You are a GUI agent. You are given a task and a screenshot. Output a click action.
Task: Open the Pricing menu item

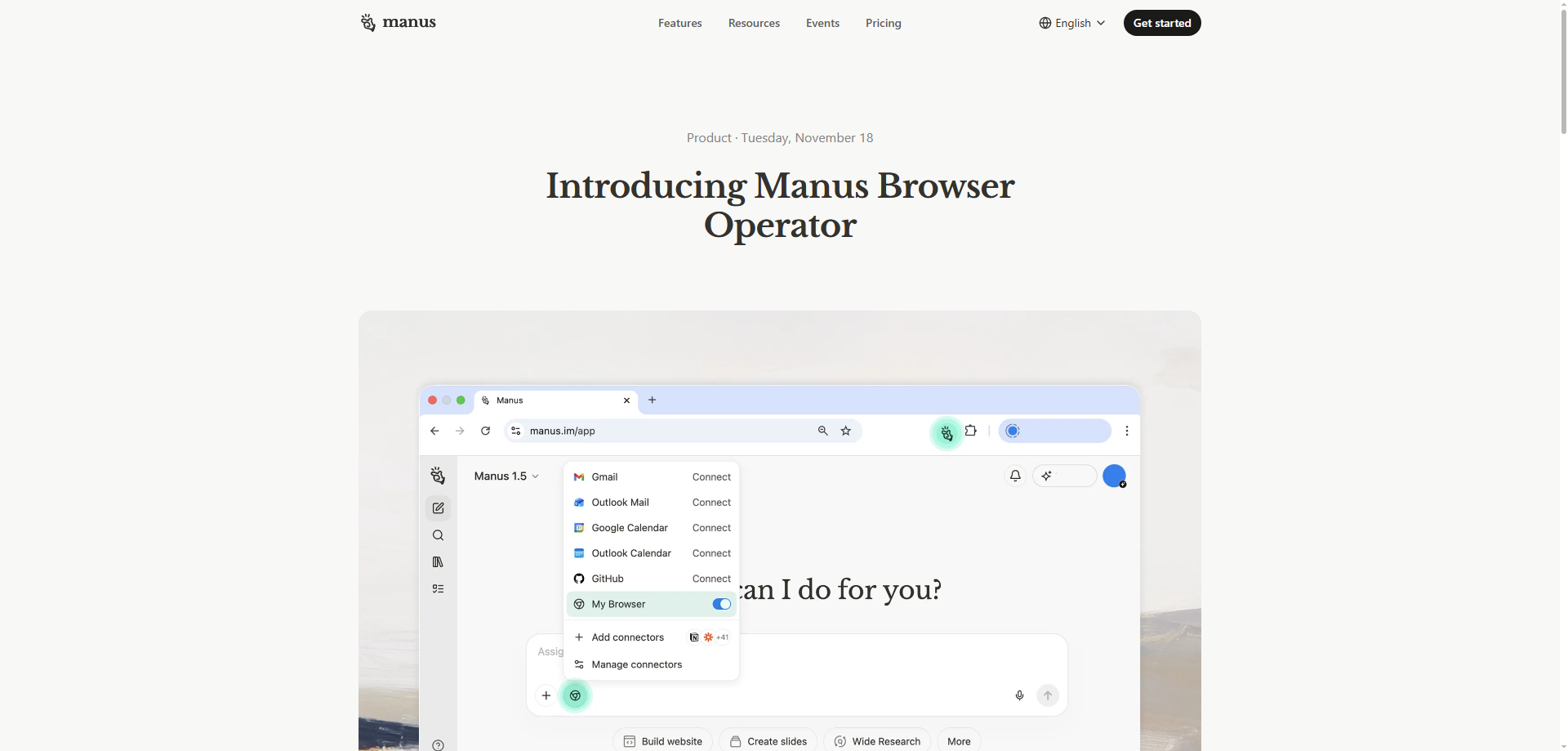pyautogui.click(x=883, y=23)
